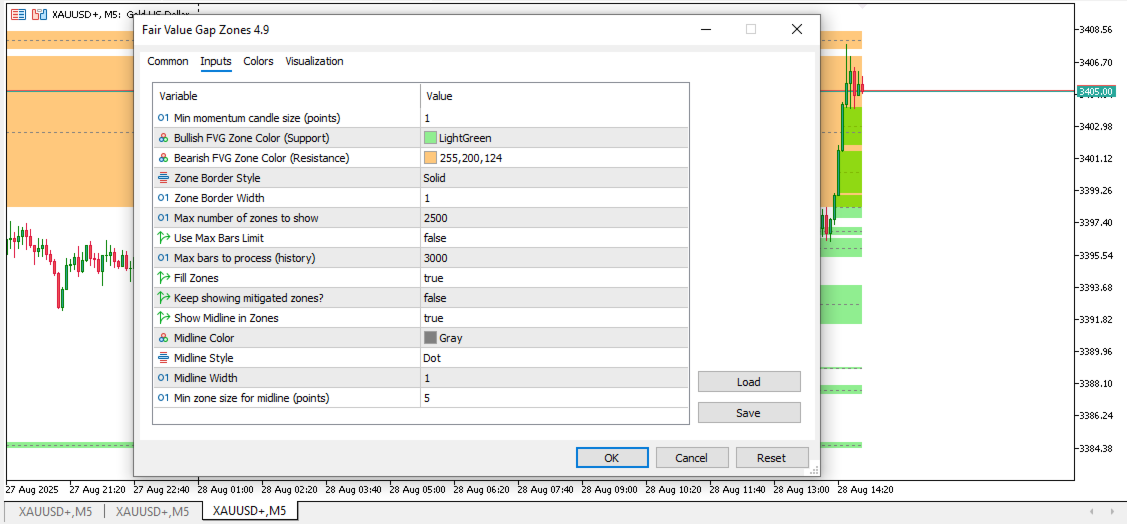
Task: Click boolean icon beside Use Max Bars Limit
Action: tap(163, 238)
